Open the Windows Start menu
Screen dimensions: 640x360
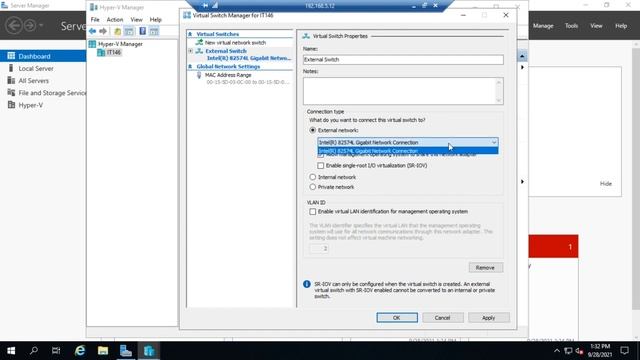click(11, 351)
